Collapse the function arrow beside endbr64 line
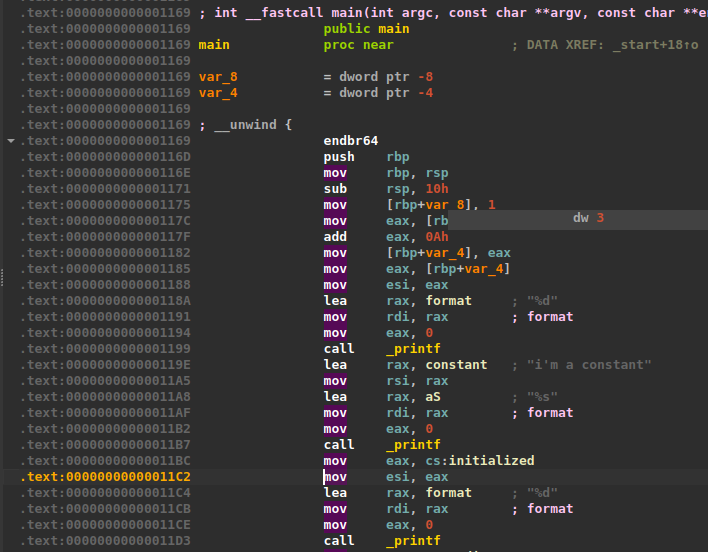This screenshot has width=708, height=552. (x=11, y=141)
